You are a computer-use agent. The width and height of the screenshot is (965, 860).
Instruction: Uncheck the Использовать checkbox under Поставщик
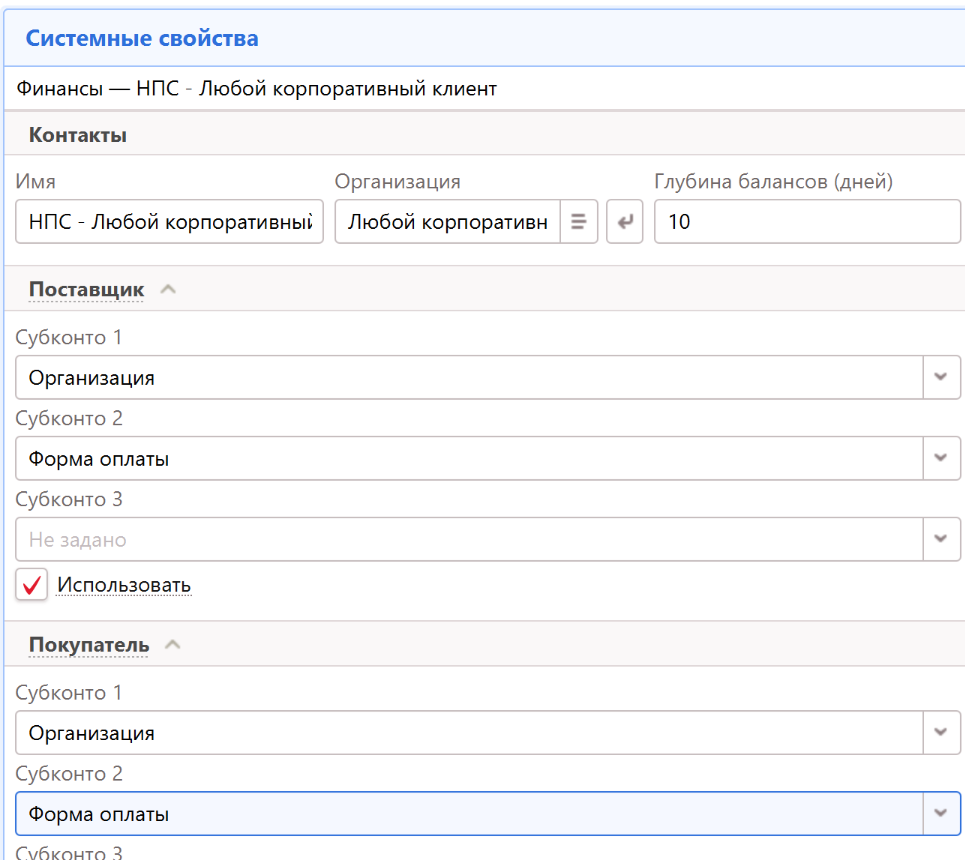[32, 585]
